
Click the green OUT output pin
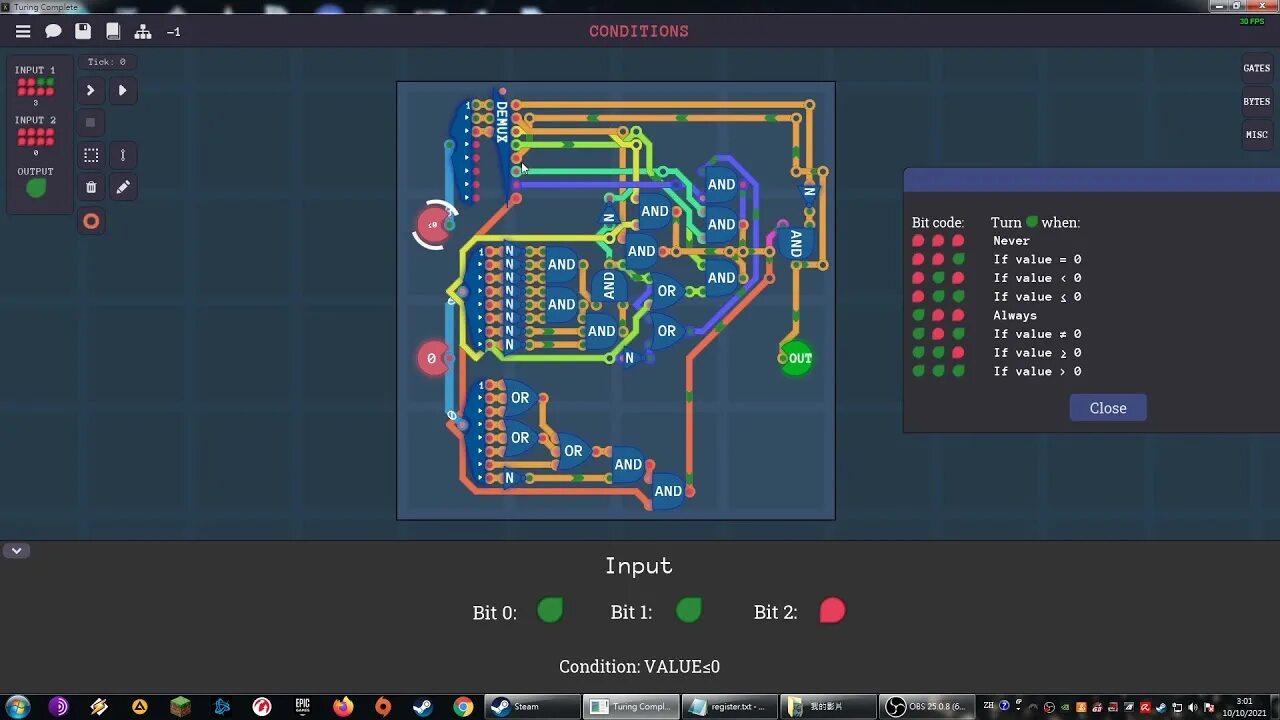click(797, 358)
